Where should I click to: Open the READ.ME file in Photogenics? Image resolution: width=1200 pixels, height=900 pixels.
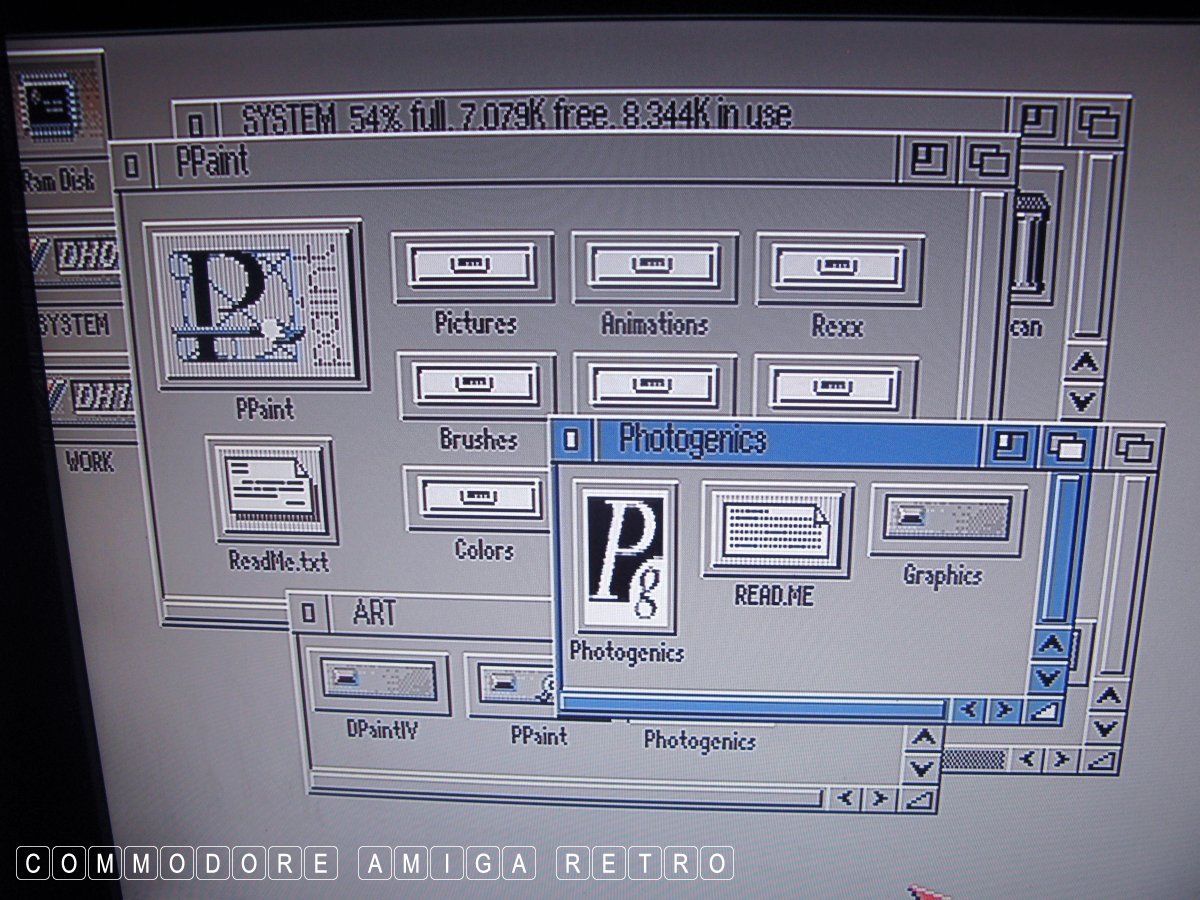click(776, 529)
